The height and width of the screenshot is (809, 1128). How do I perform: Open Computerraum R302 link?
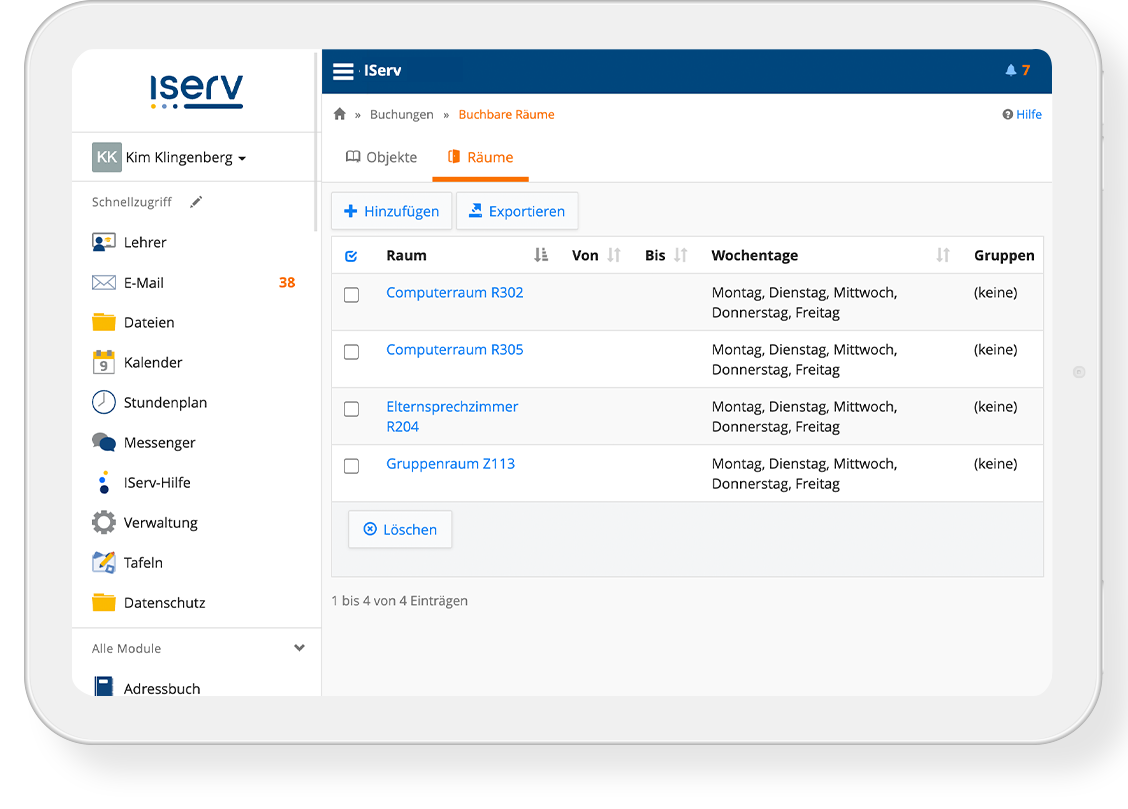(x=455, y=293)
